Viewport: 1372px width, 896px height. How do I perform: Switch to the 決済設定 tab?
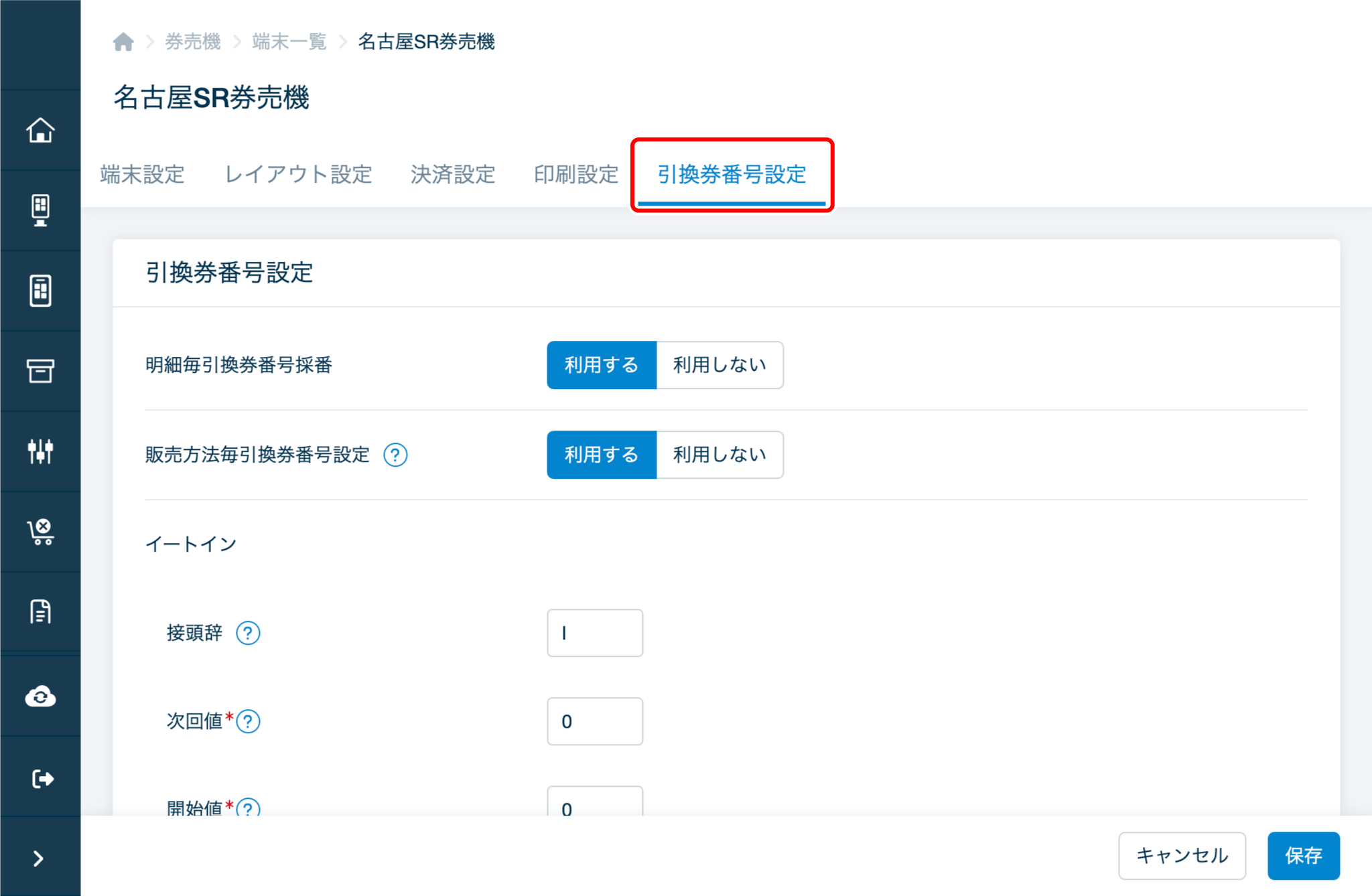pos(453,175)
